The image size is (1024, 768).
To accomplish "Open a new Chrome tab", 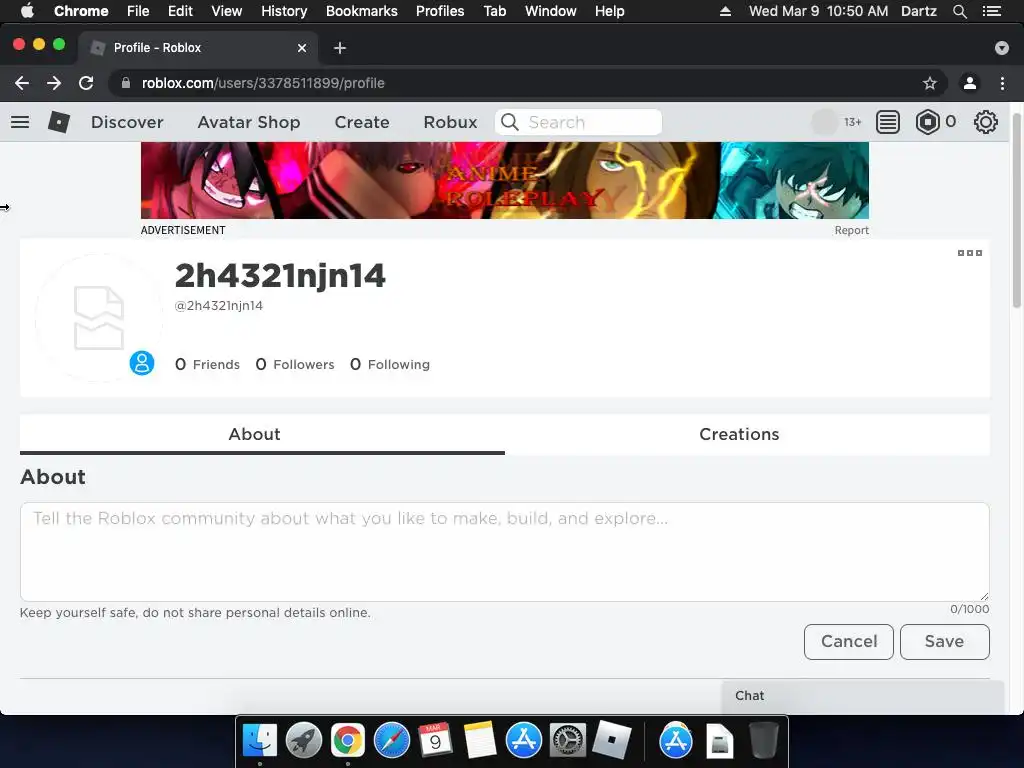I will click(340, 48).
